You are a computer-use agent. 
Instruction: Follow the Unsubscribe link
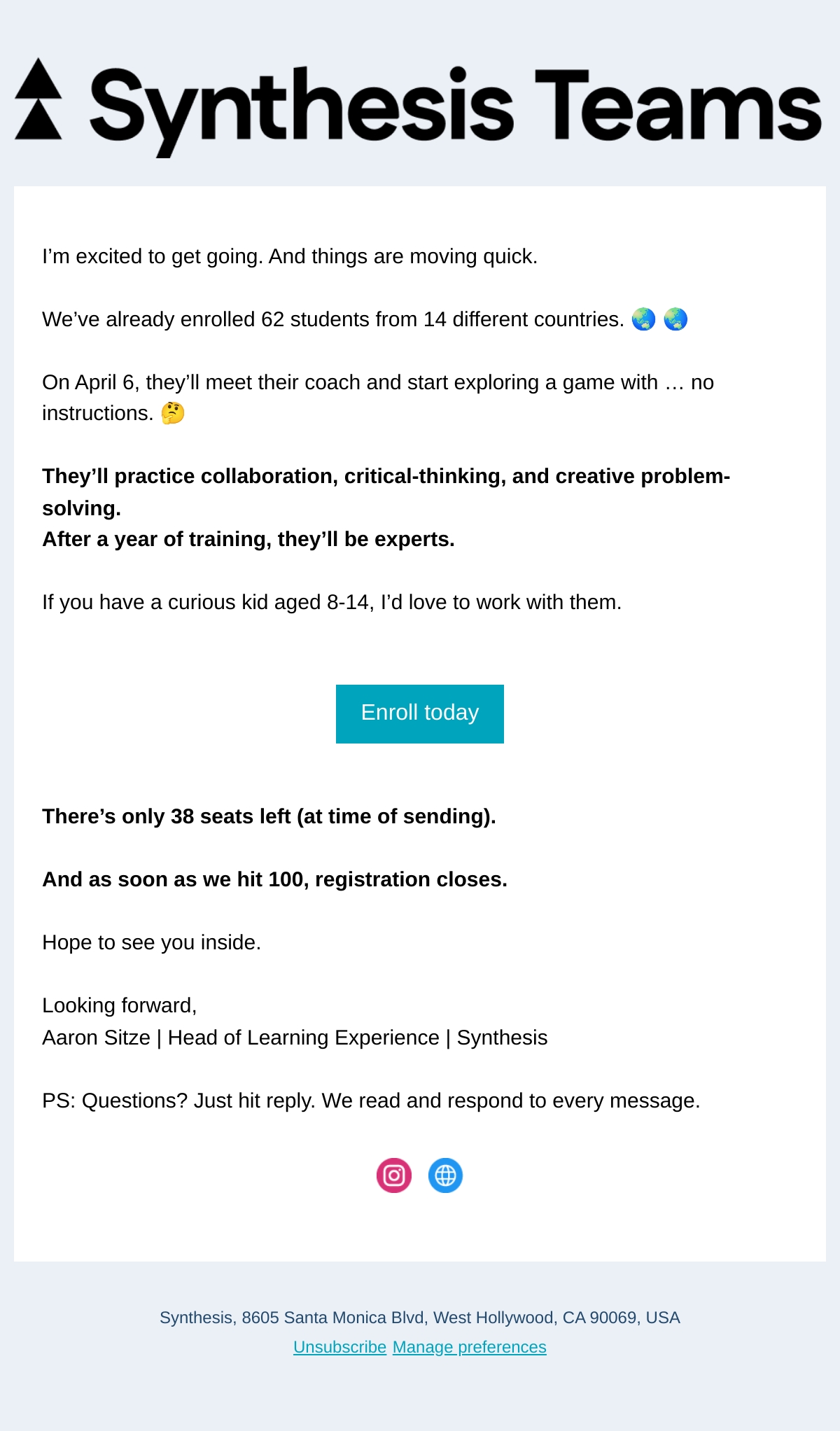339,1347
